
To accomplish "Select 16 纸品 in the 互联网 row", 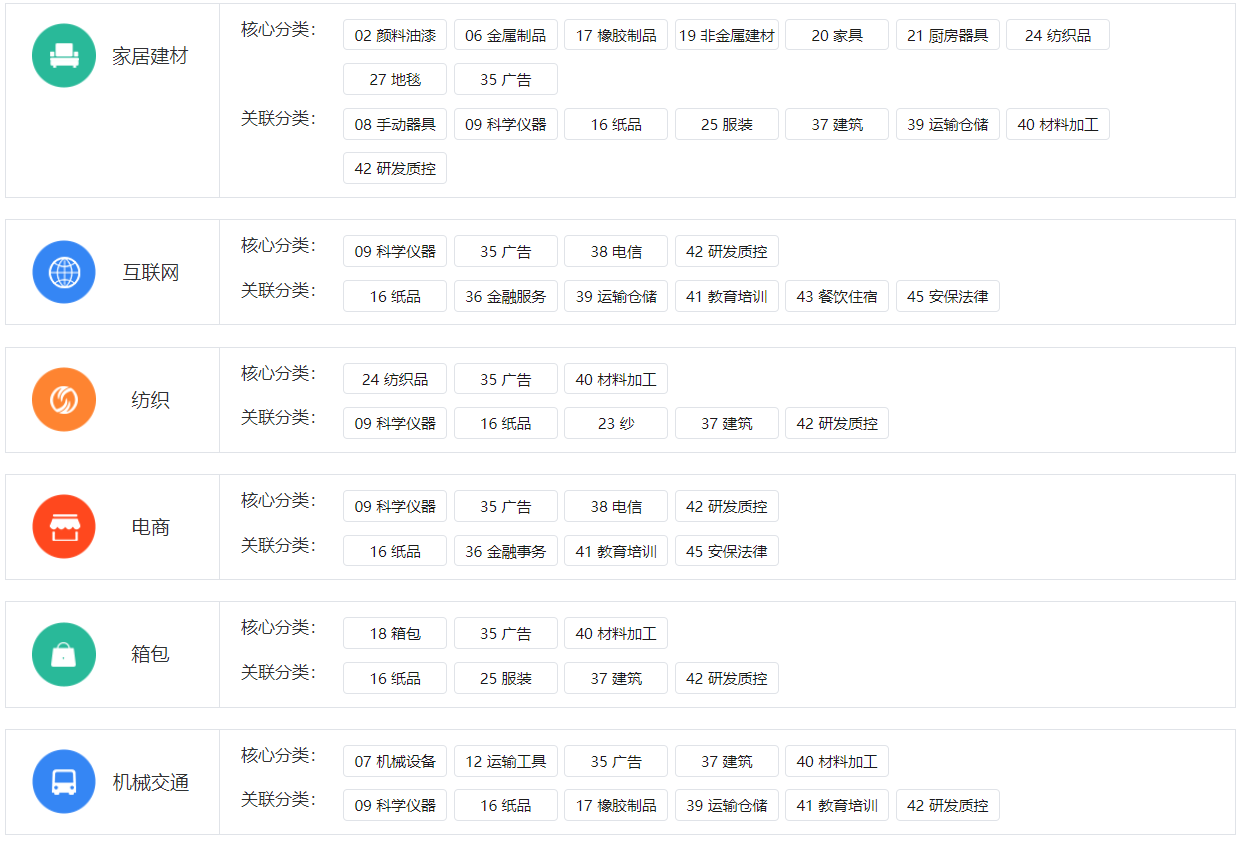I will (395, 296).
